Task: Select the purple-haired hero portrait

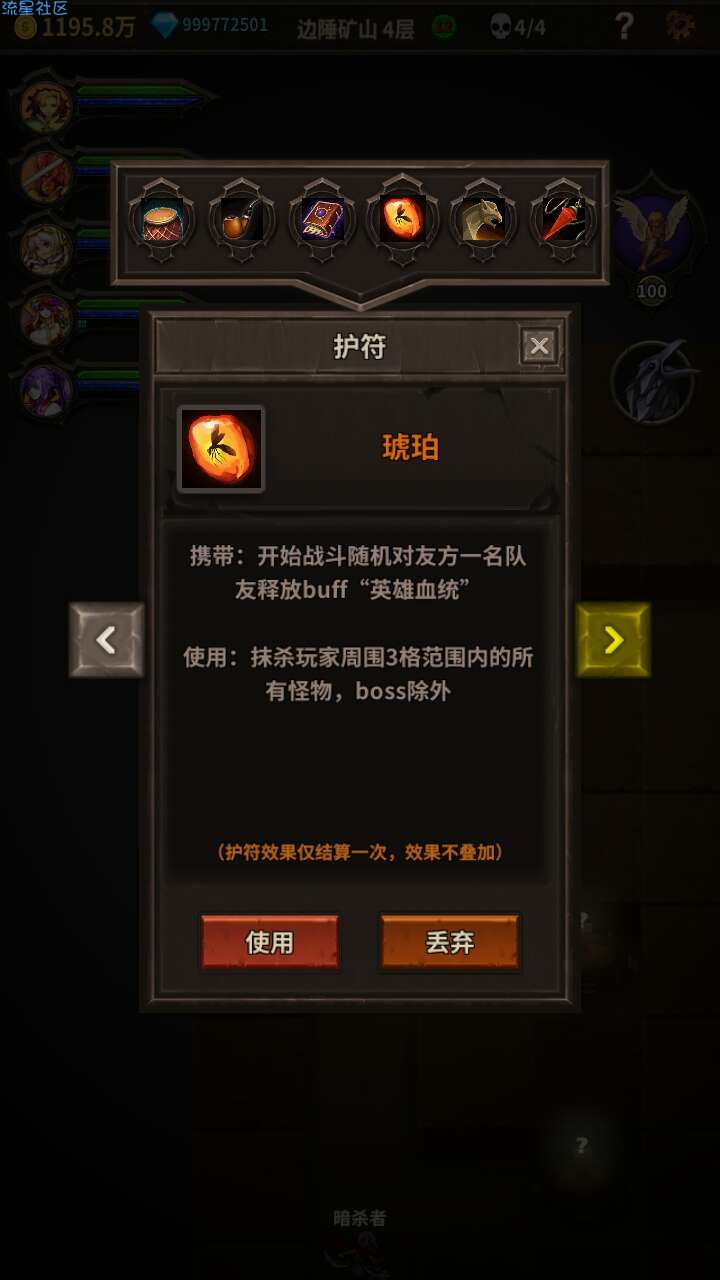Action: click(x=46, y=389)
